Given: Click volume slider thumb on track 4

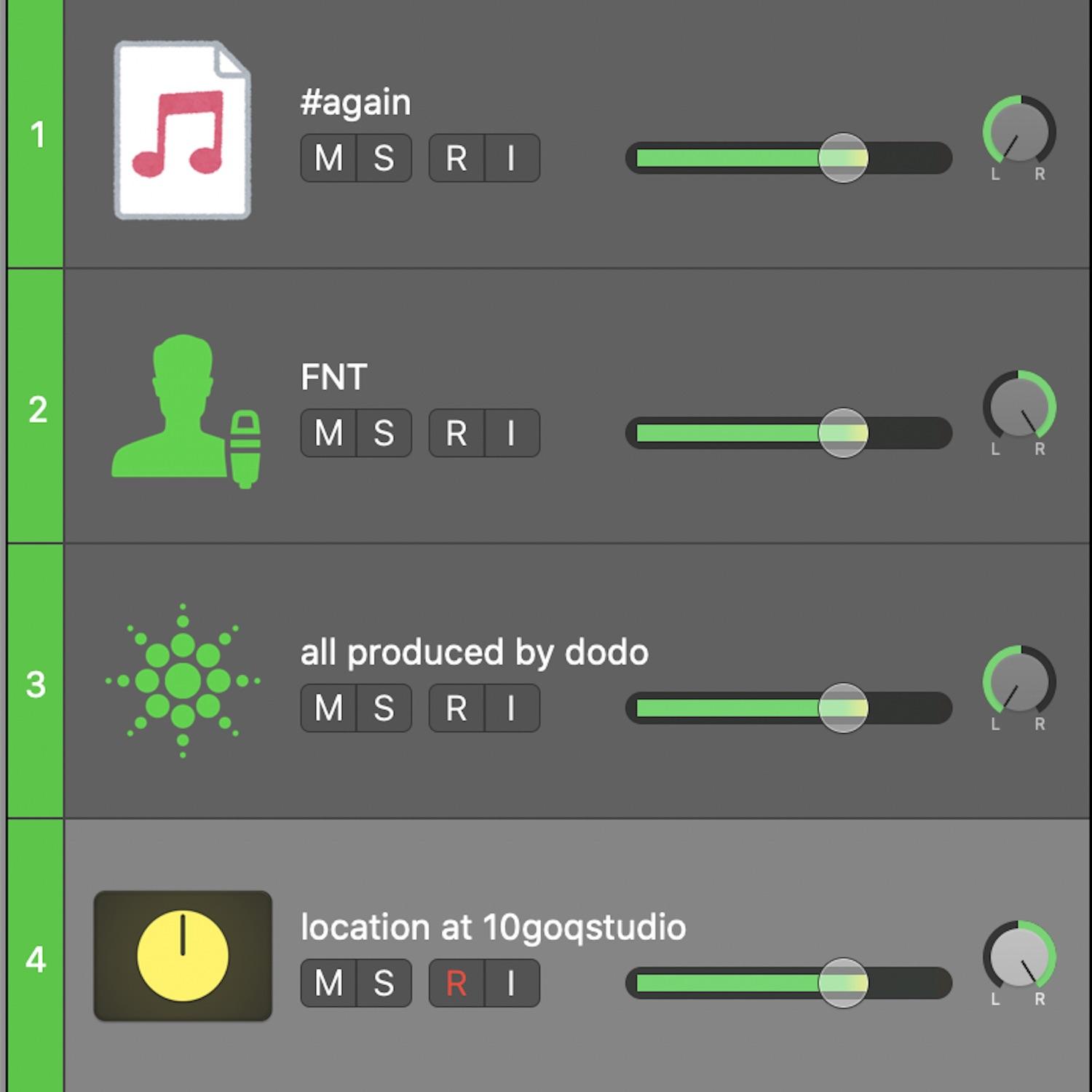Looking at the screenshot, I should [843, 984].
